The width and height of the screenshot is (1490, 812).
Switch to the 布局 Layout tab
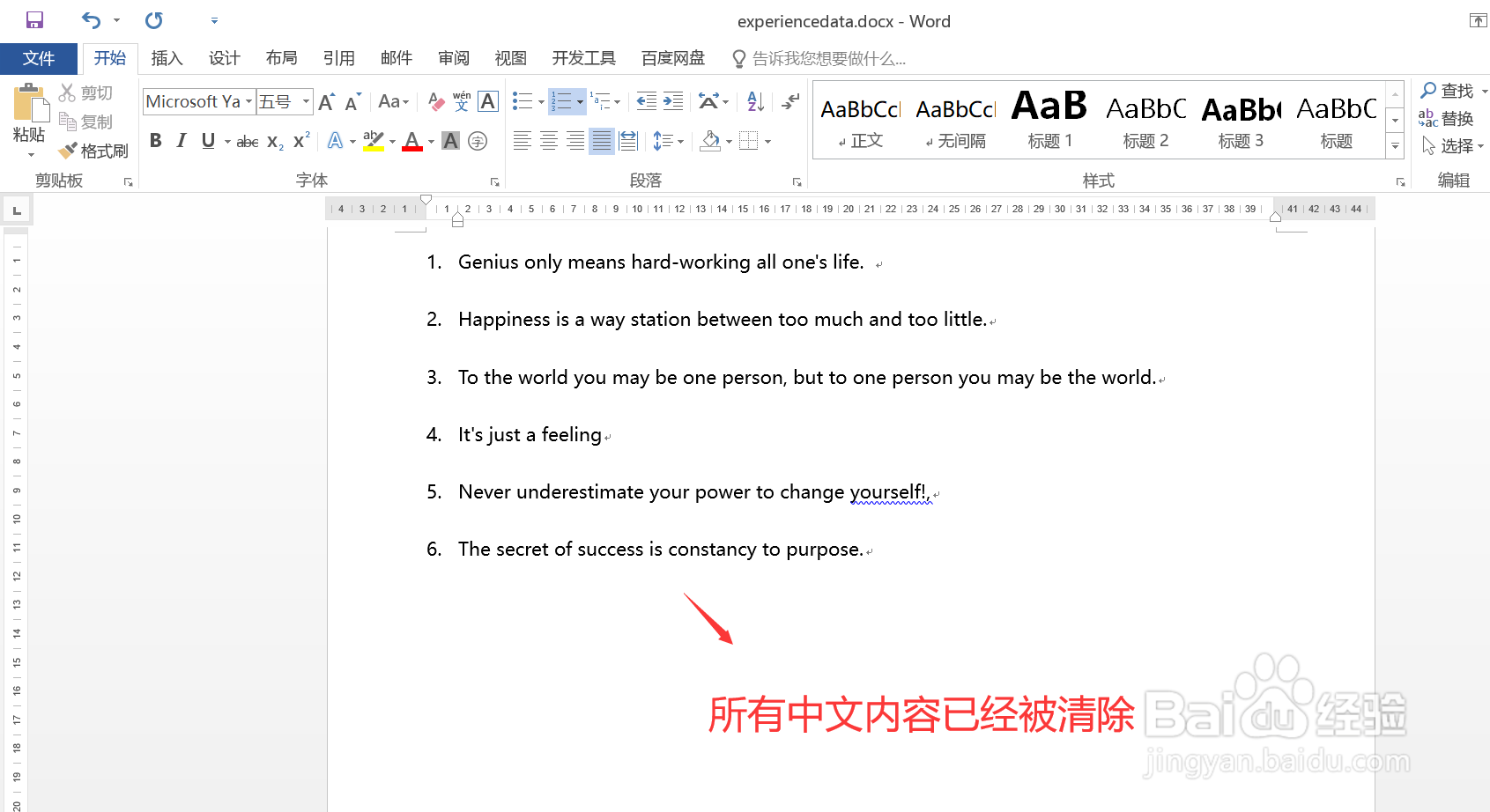281,58
